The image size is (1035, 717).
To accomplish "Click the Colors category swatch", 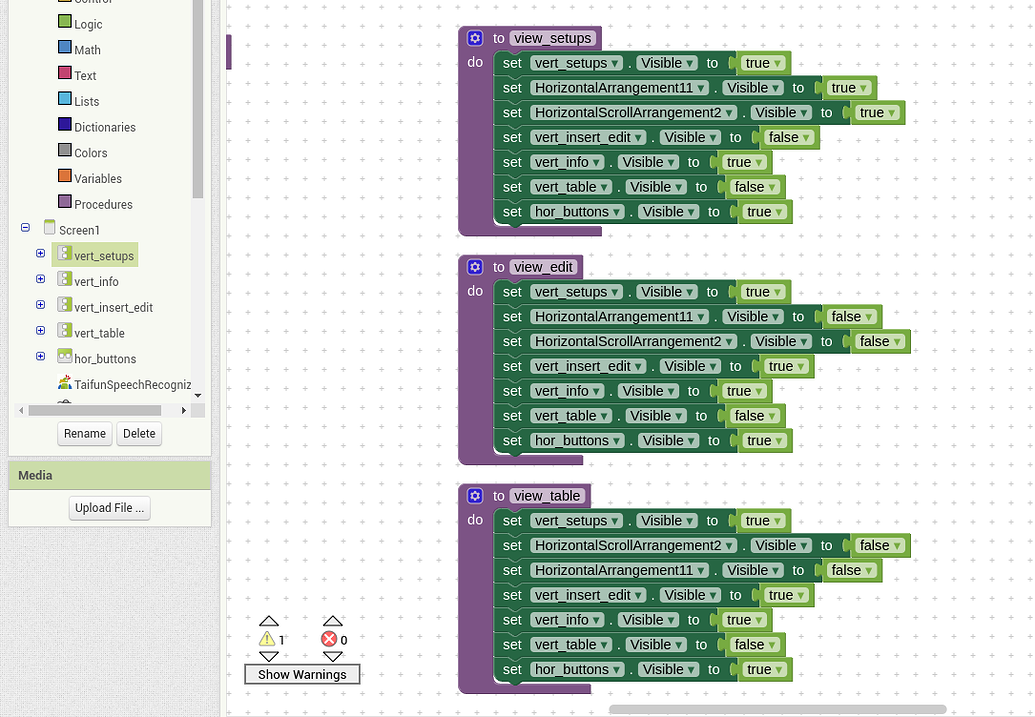I will (x=65, y=152).
